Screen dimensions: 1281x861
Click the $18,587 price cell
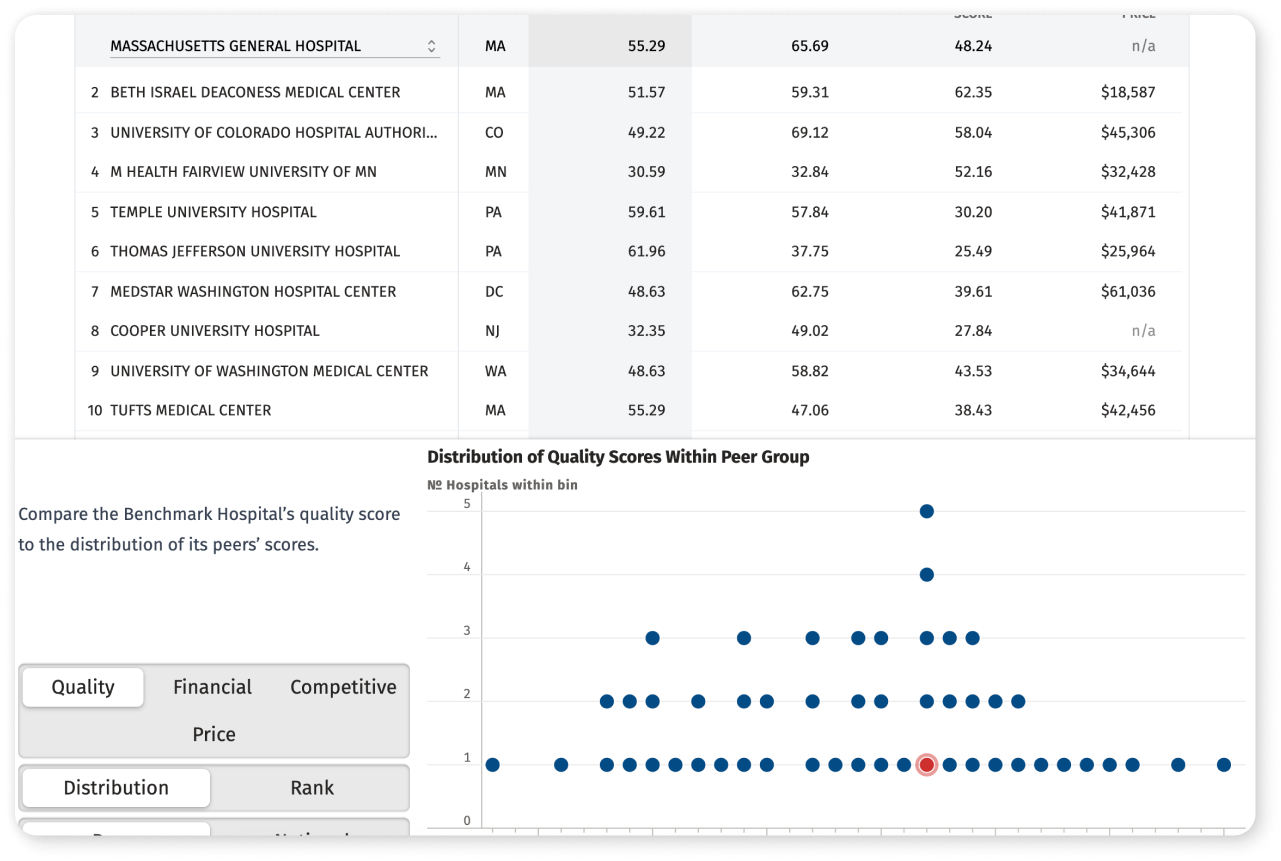[x=1128, y=92]
